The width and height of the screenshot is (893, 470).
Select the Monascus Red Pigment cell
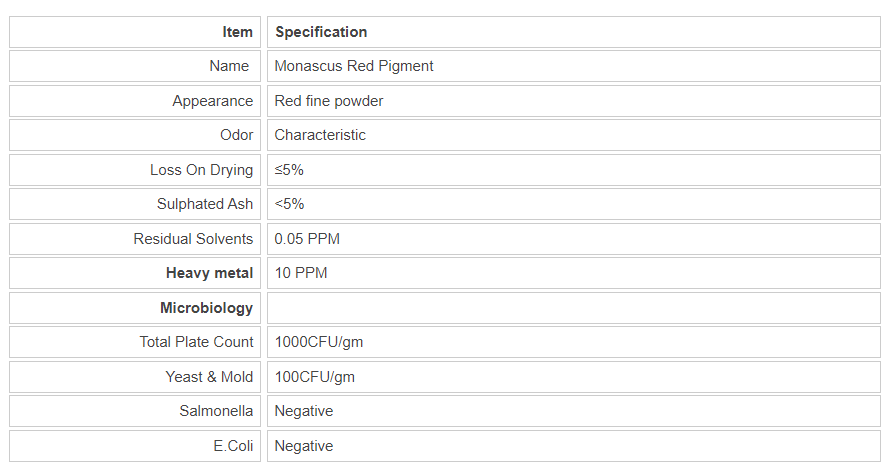[354, 66]
